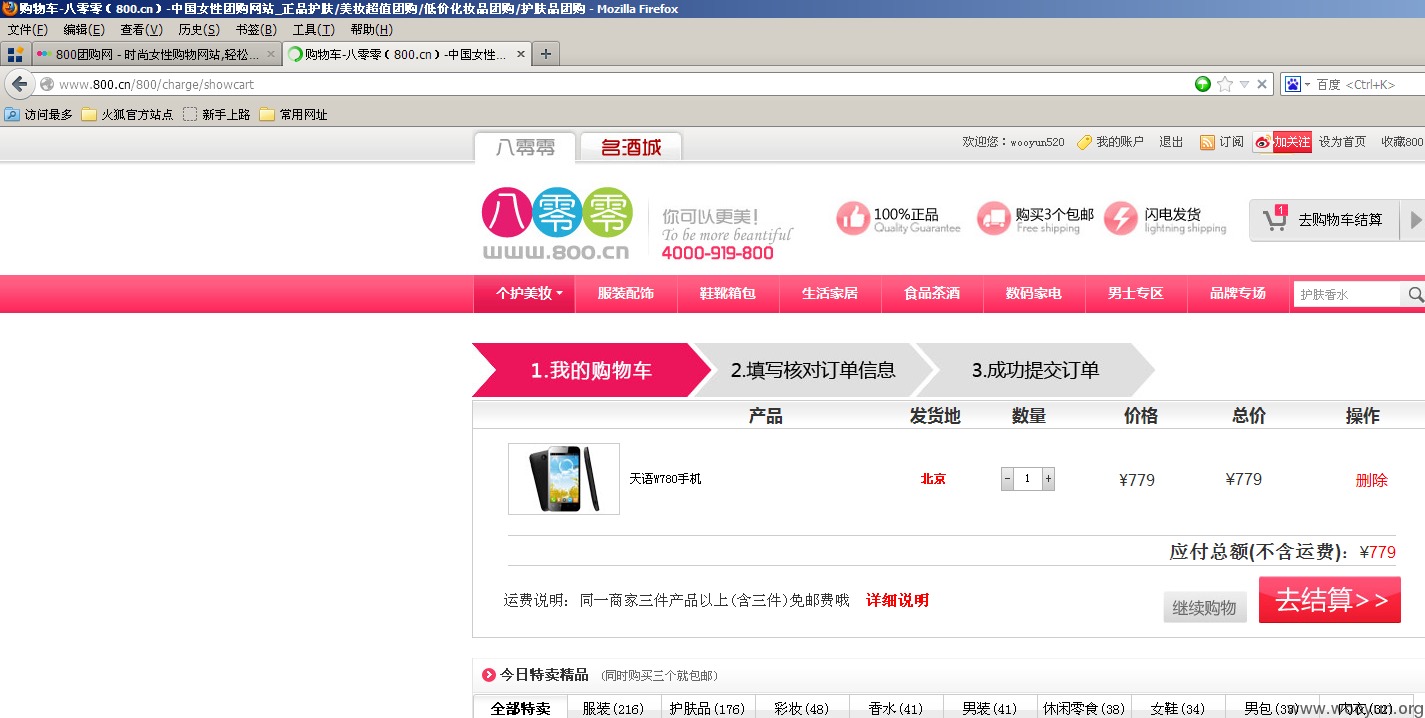Viewport: 1425px width, 718px height.
Task: Click the 100%正品 thumbs-up icon
Action: click(x=853, y=219)
